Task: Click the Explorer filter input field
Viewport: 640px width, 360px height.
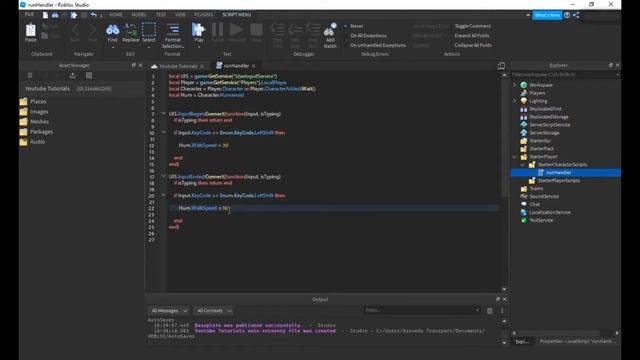Action: click(565, 75)
